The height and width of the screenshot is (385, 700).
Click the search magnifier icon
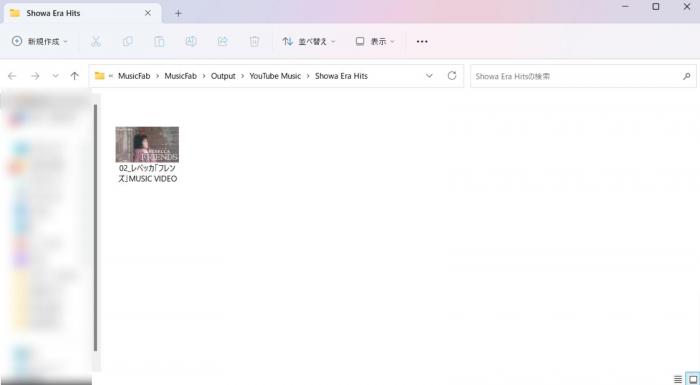click(687, 76)
